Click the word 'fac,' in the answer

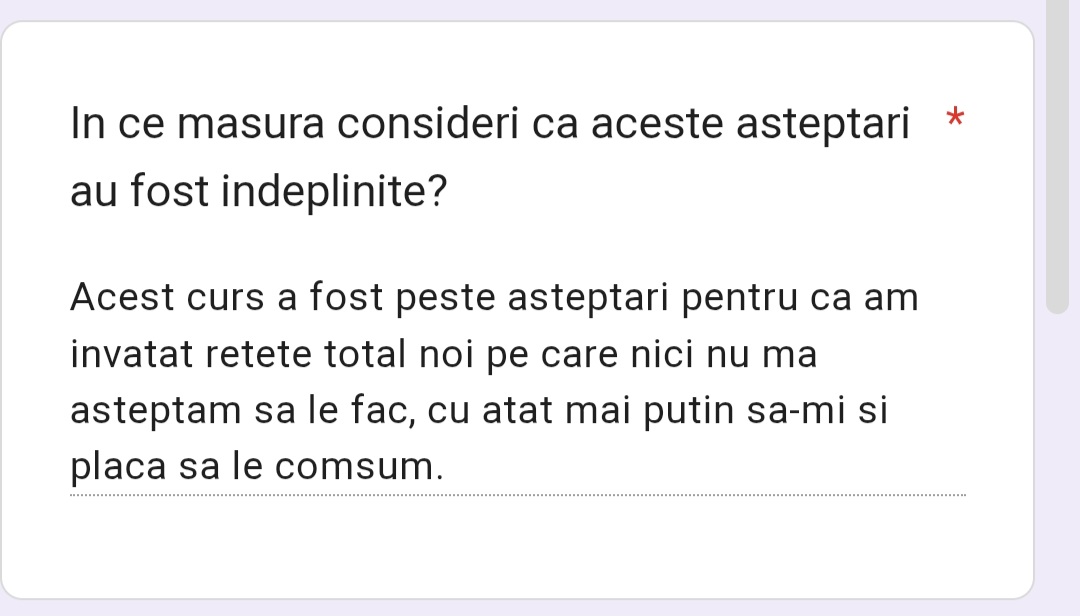pyautogui.click(x=385, y=411)
